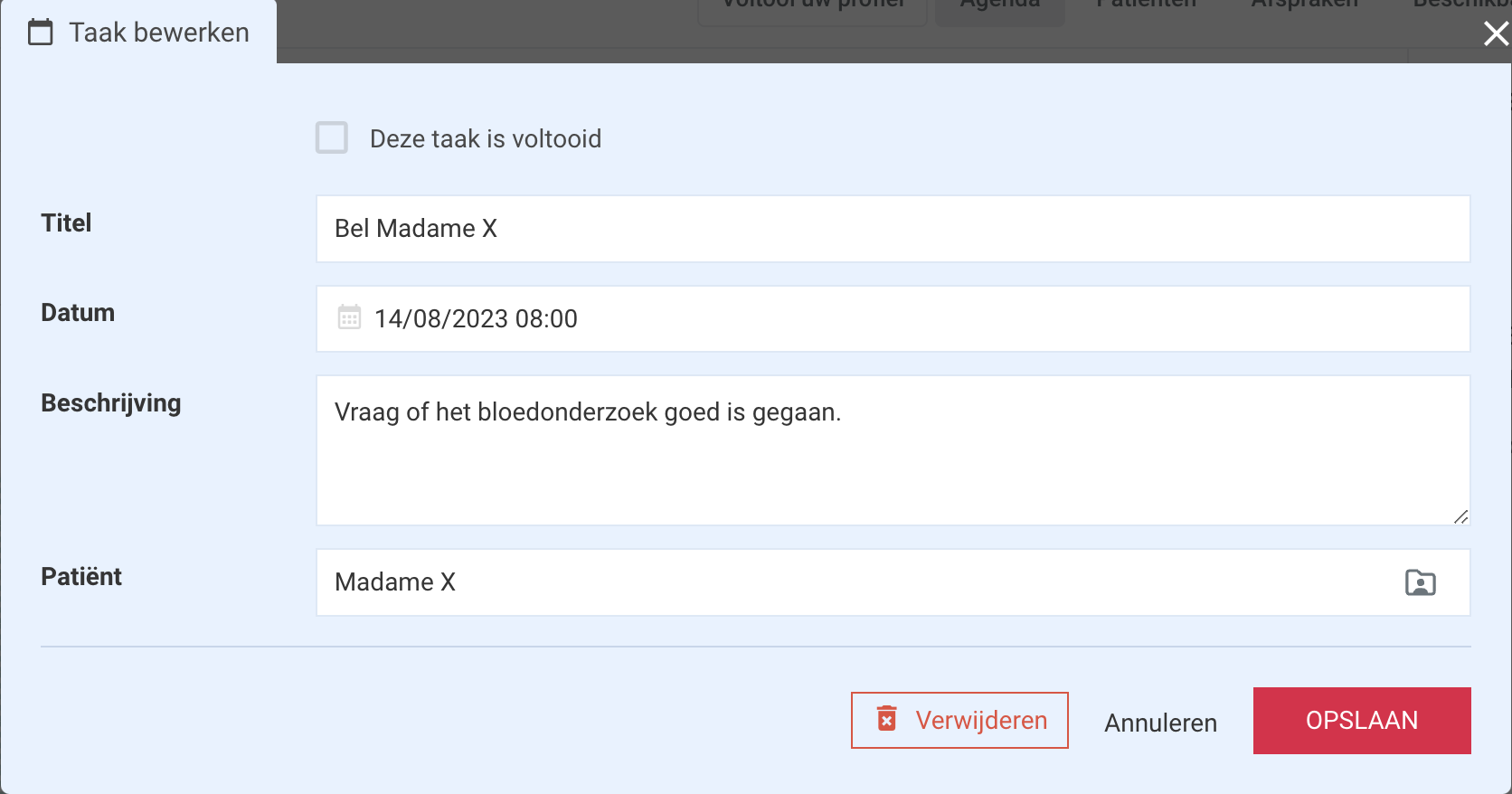The height and width of the screenshot is (794, 1512).
Task: Click the Datum field label
Action: point(78,313)
